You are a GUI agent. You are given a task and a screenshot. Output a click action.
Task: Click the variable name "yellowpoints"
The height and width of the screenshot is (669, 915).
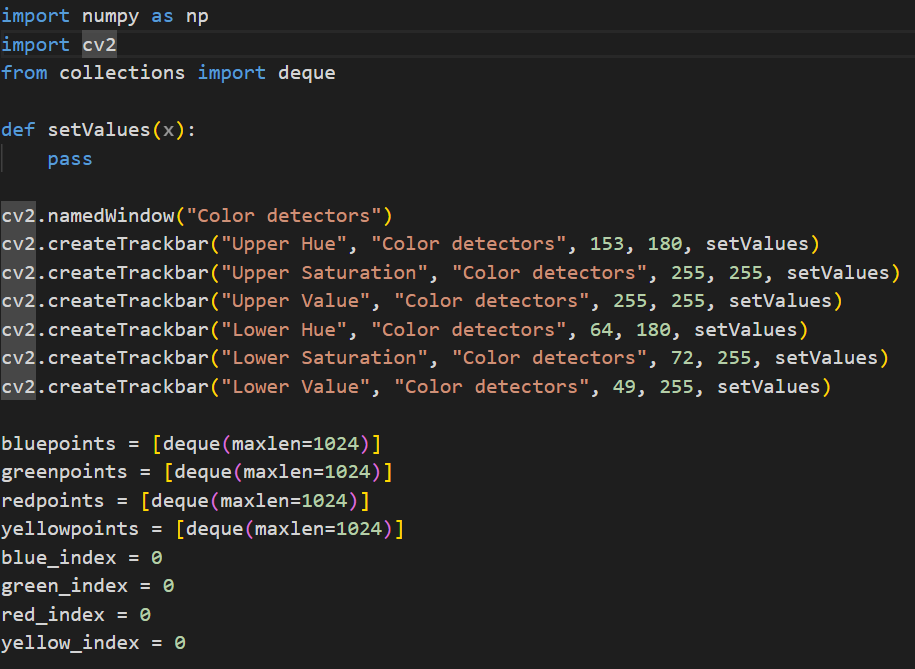coord(70,529)
